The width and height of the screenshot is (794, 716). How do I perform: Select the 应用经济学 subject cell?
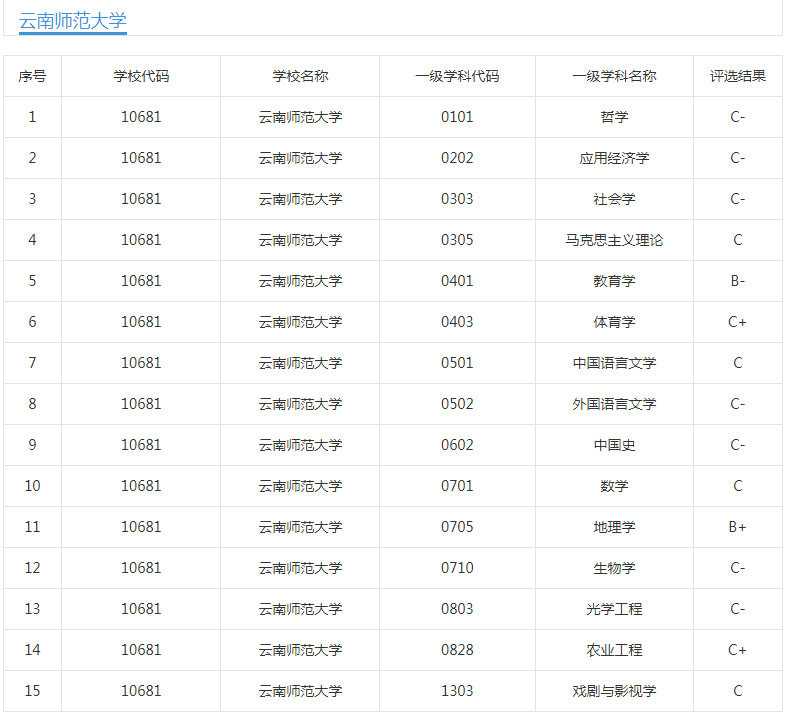click(x=614, y=158)
